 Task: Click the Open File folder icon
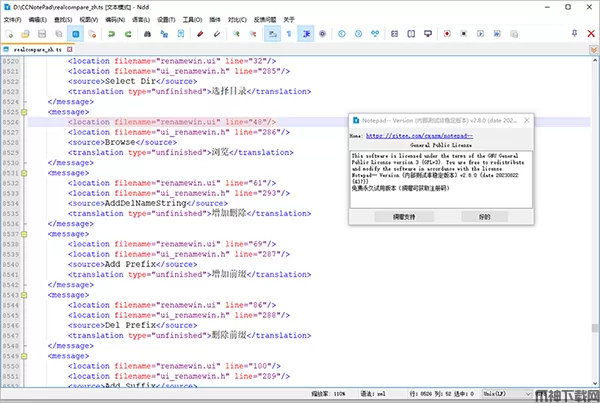pyautogui.click(x=25, y=33)
